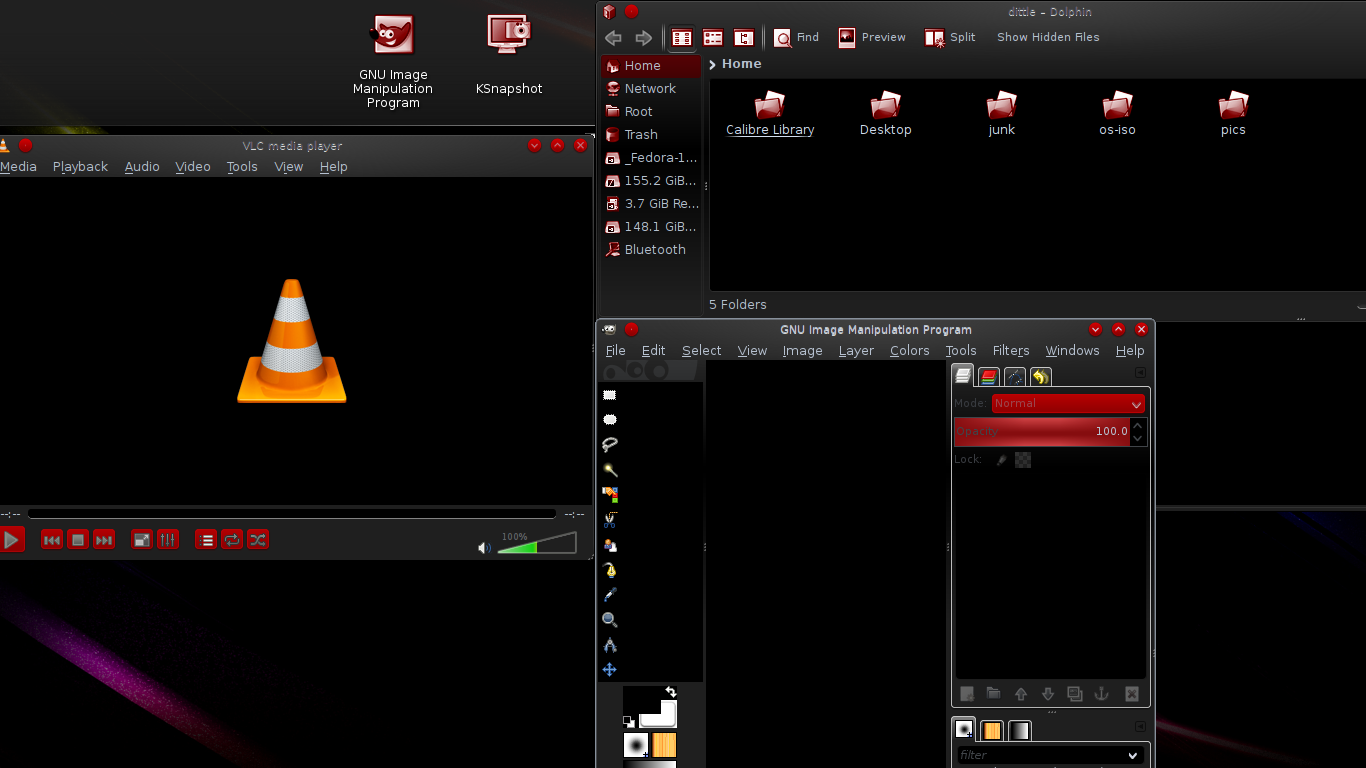Mute VLC with the speaker icon

[x=484, y=548]
